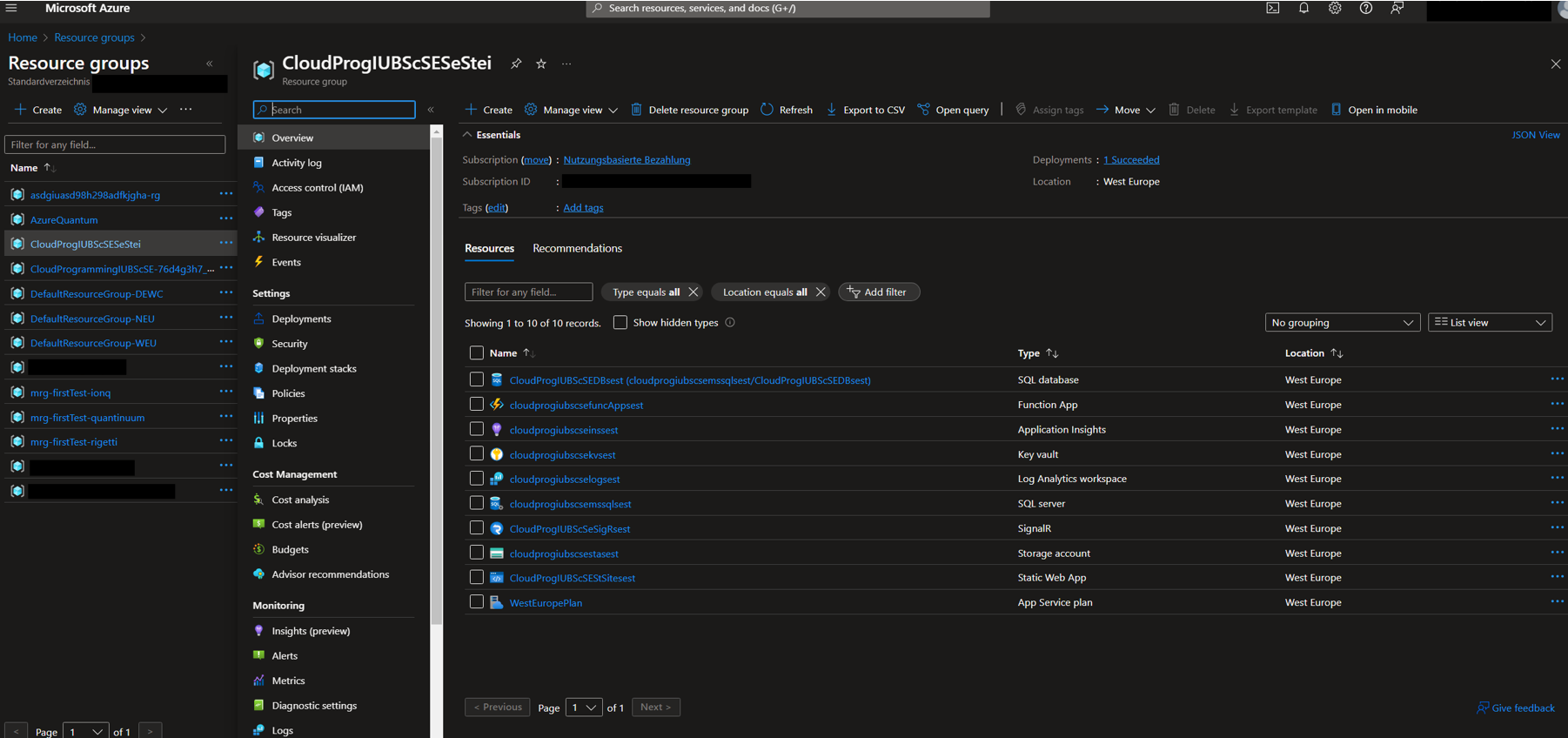Viewport: 1568px width, 738px height.
Task: Open resources page number dropdown
Action: pos(584,708)
